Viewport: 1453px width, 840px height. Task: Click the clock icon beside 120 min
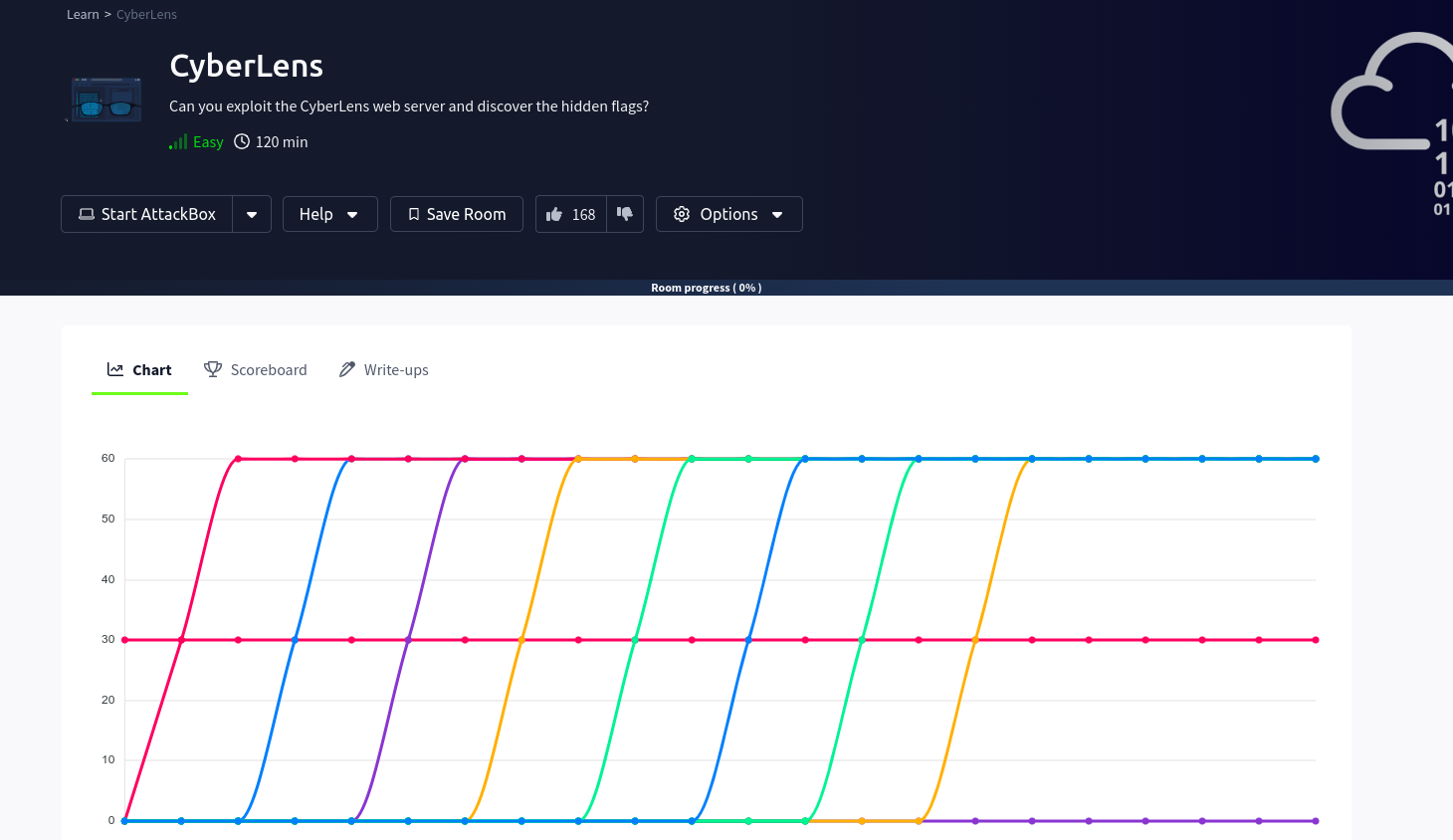tap(242, 141)
